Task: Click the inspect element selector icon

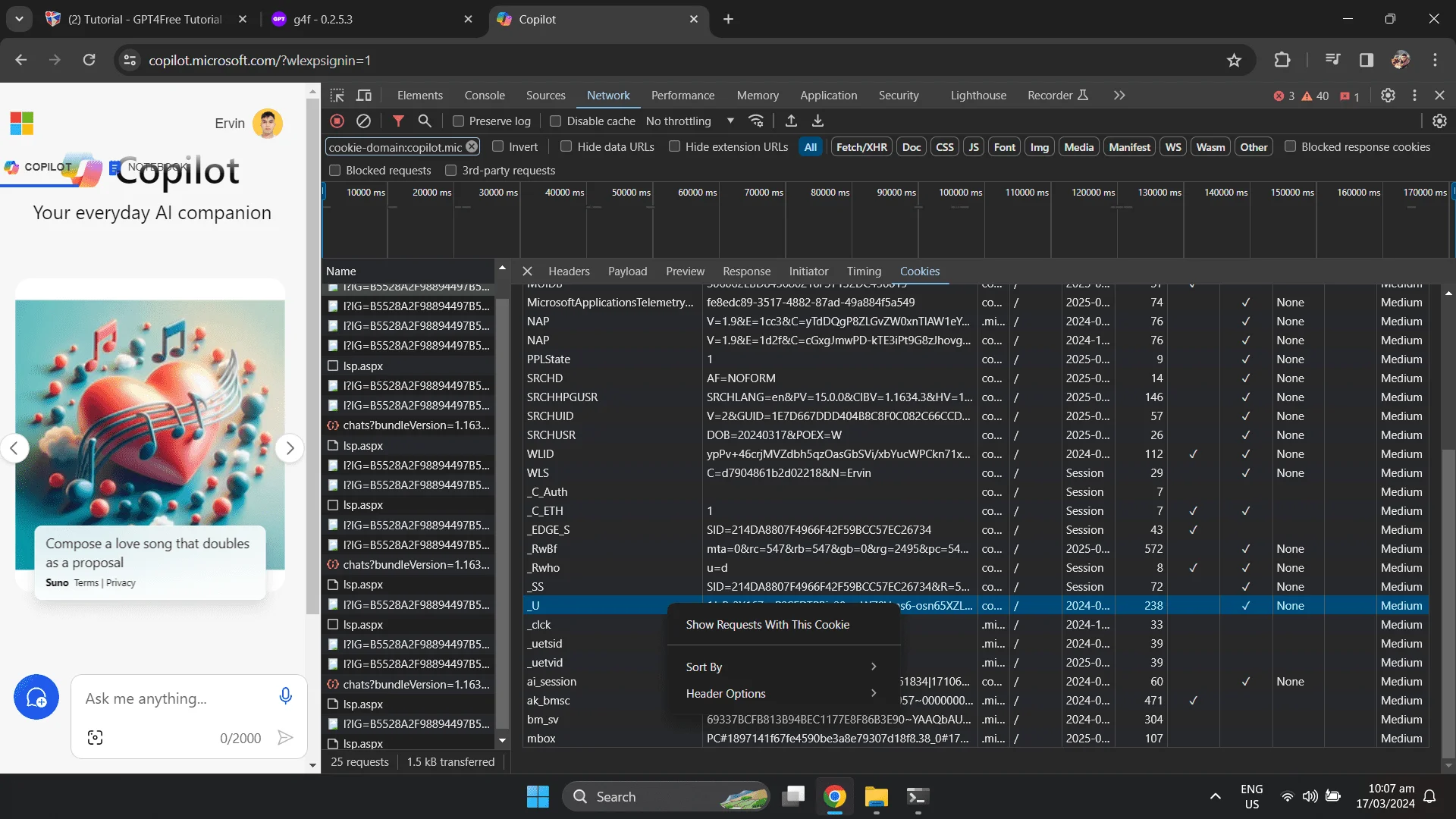Action: coord(337,96)
